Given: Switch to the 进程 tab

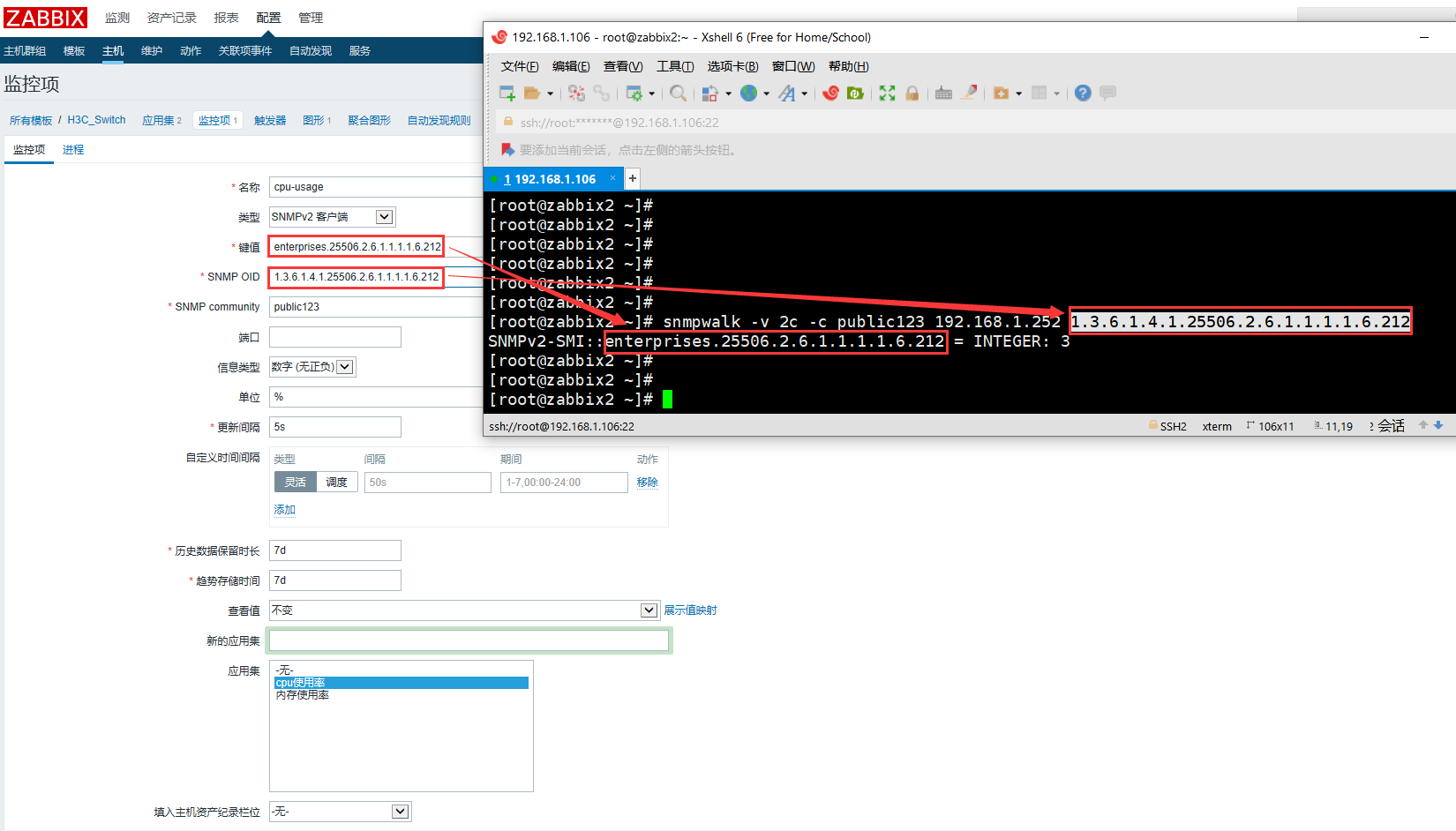Looking at the screenshot, I should [x=73, y=150].
